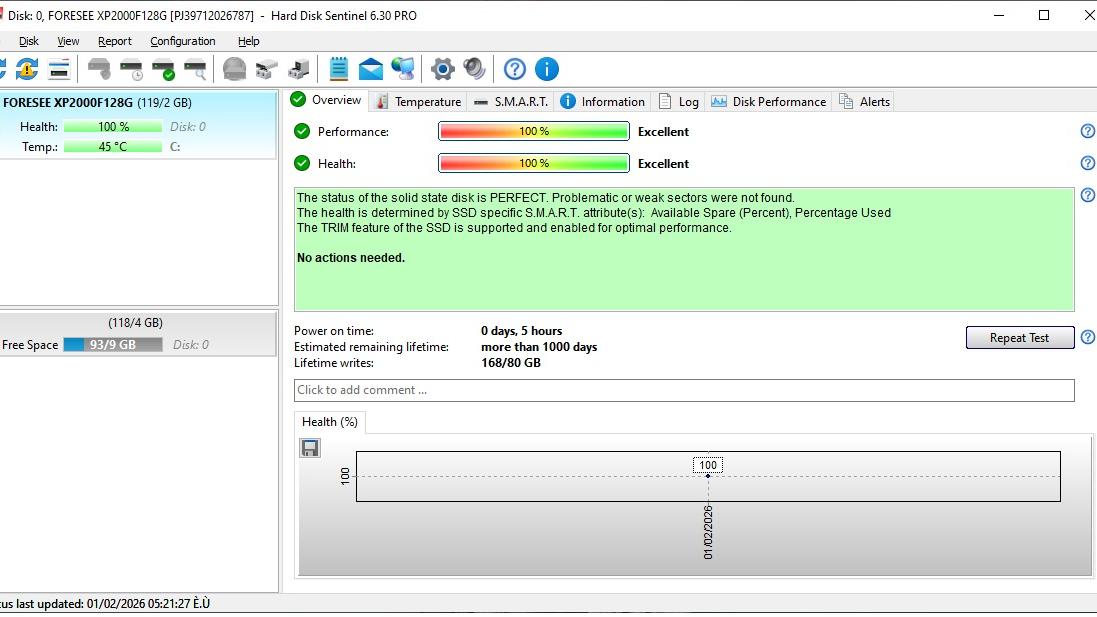
Task: Select FORESEE XP2000F128G disk in the list
Action: (138, 126)
